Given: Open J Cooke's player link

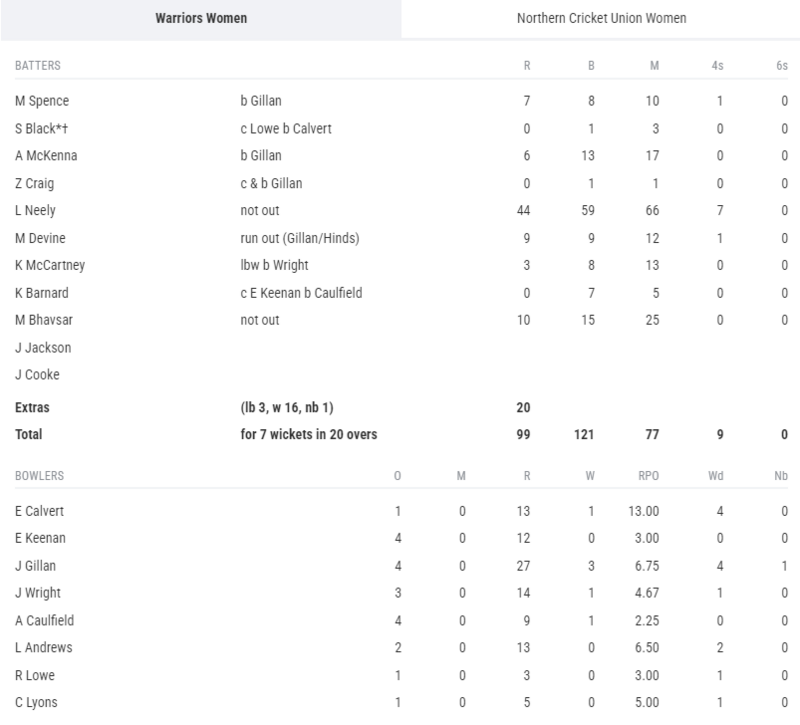Looking at the screenshot, I should point(37,376).
